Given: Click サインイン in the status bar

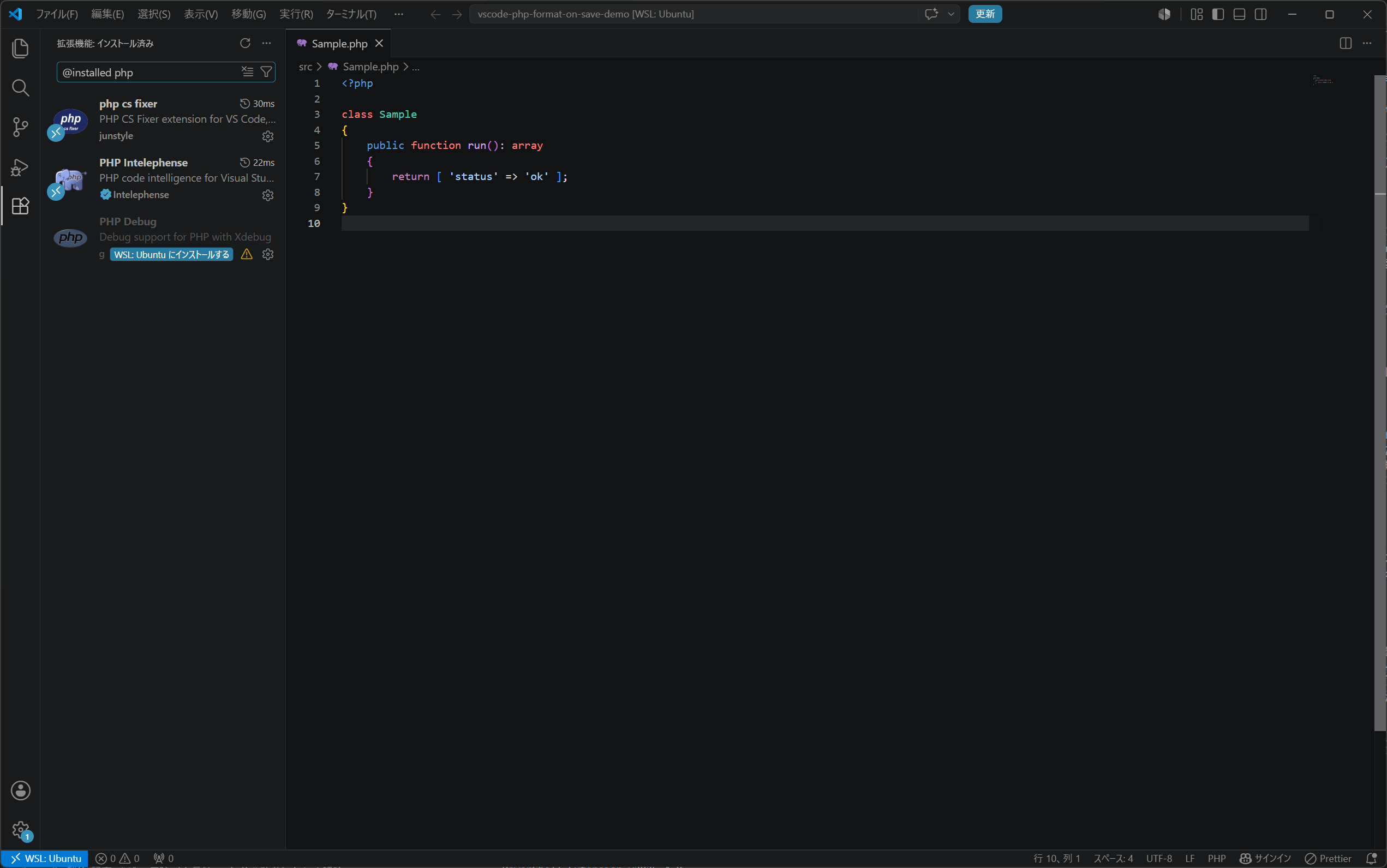Looking at the screenshot, I should point(1265,858).
